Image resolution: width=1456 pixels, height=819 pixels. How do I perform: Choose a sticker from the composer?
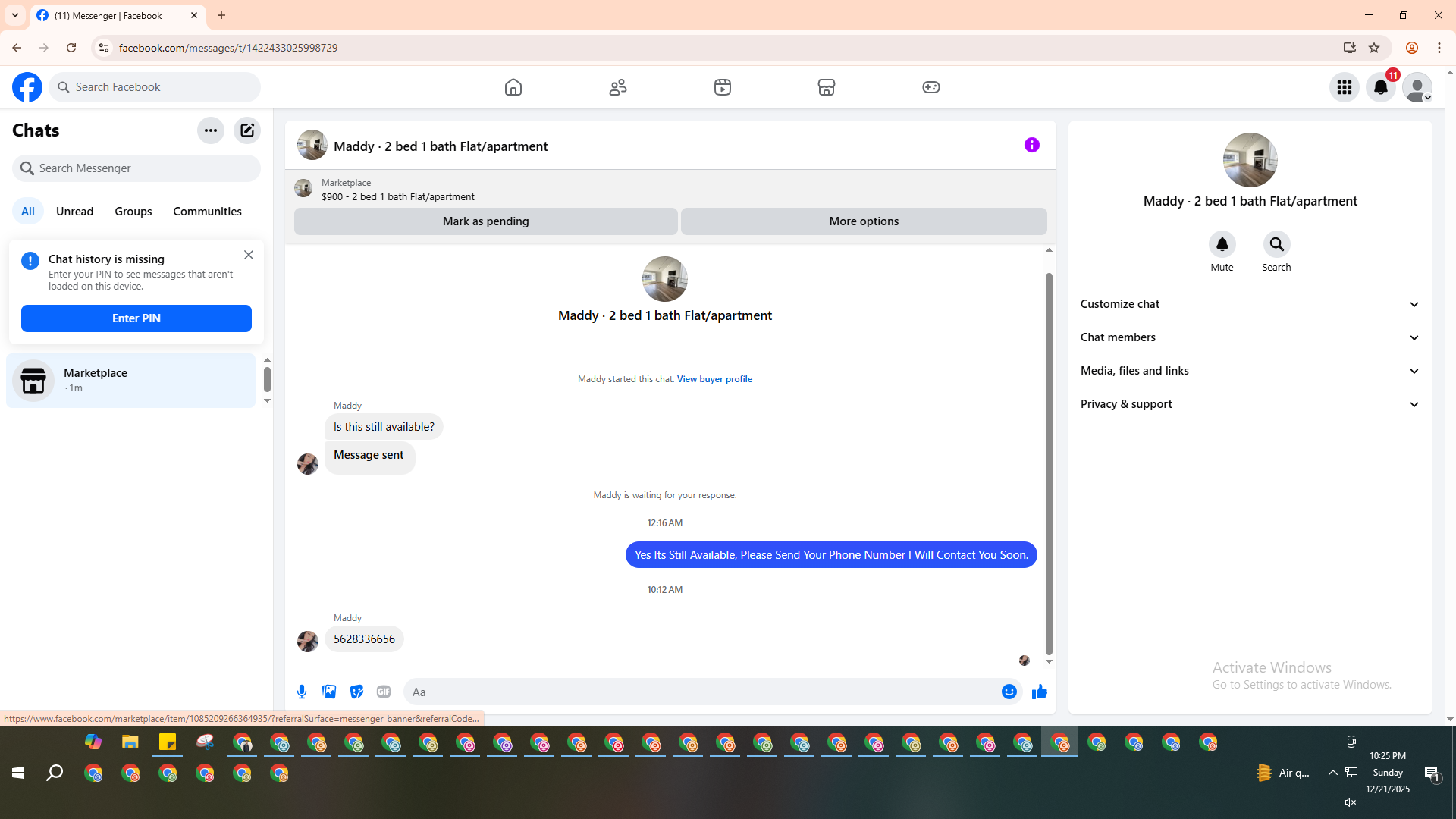pos(356,692)
